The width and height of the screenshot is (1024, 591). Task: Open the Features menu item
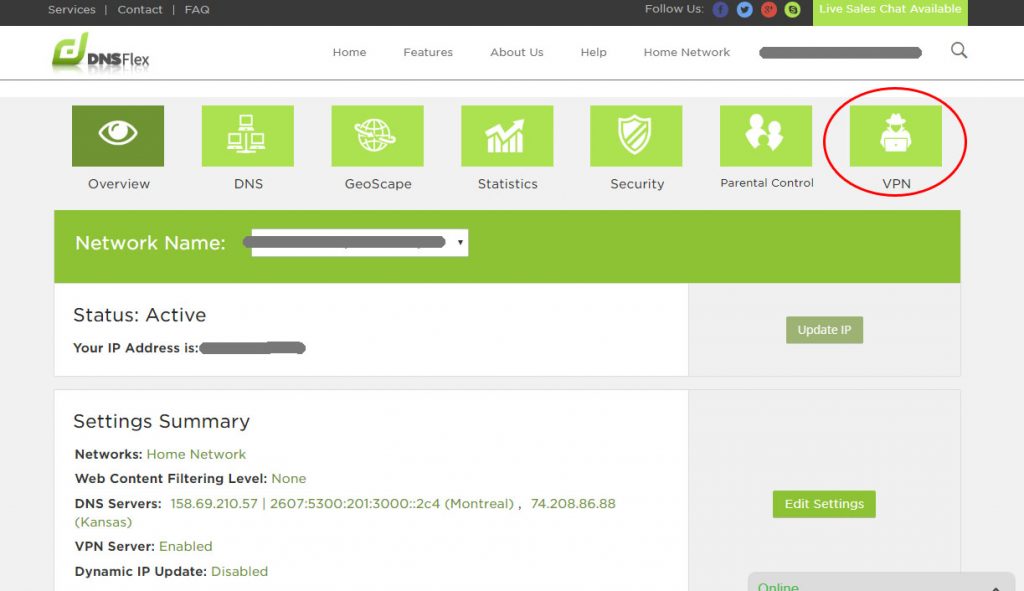(x=428, y=52)
